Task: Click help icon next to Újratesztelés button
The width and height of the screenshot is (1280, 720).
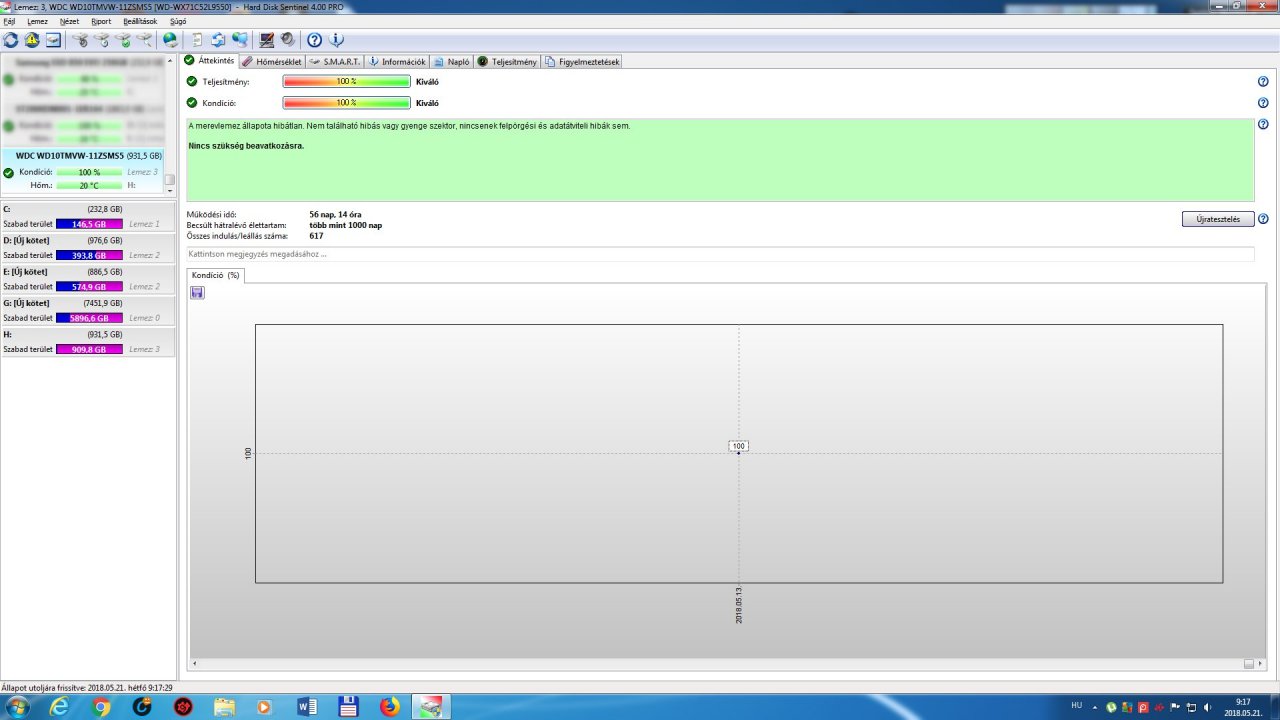Action: coord(1263,219)
